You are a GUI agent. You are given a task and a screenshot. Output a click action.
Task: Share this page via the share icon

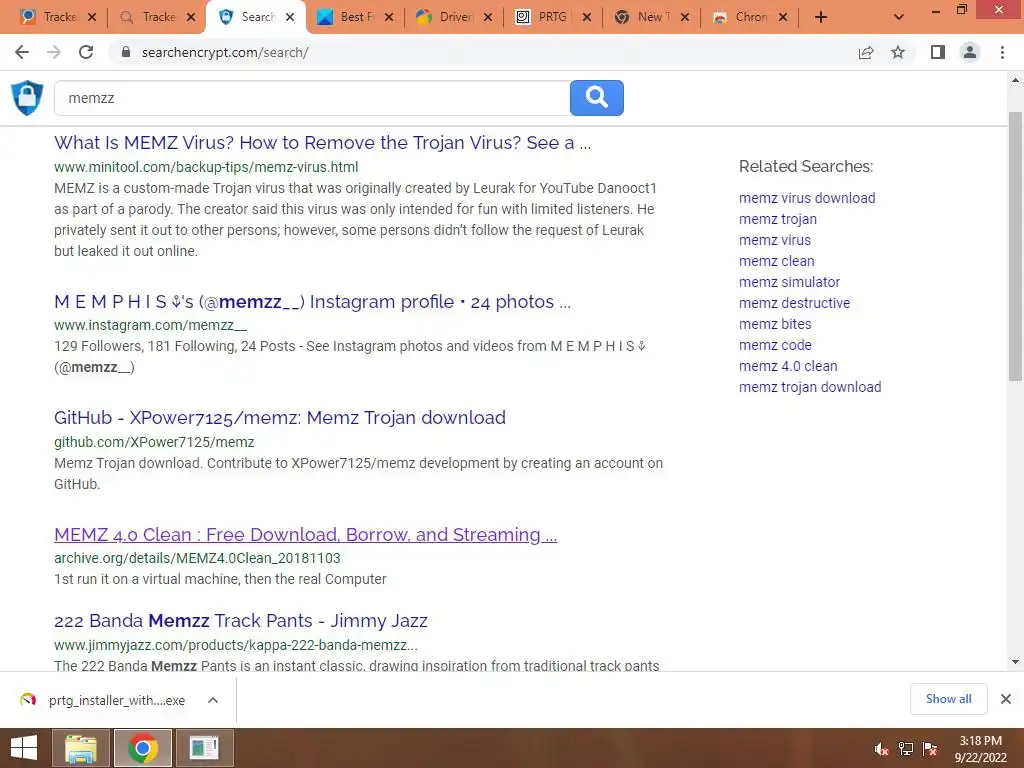click(x=866, y=52)
